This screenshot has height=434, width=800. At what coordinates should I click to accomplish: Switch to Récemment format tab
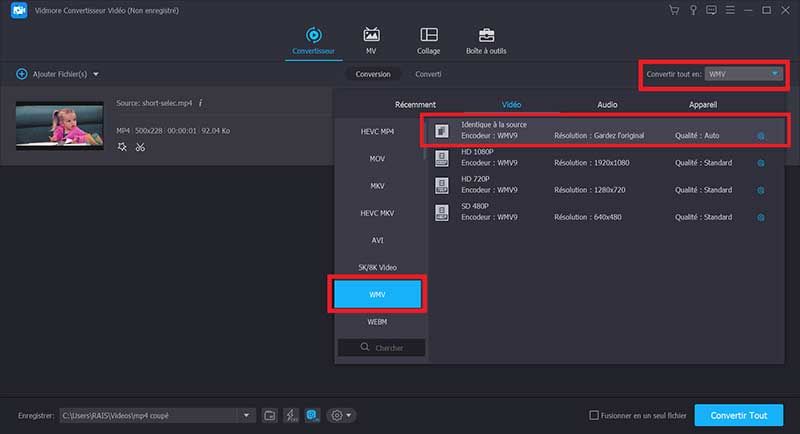coord(415,105)
